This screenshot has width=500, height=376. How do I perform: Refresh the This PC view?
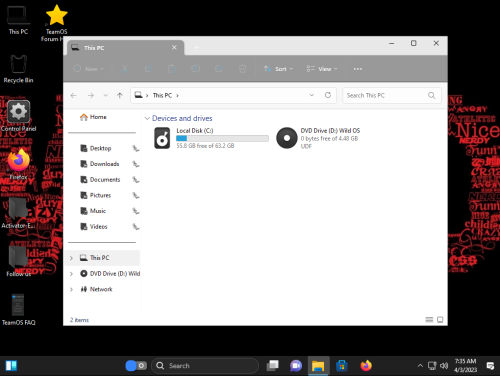pos(328,95)
